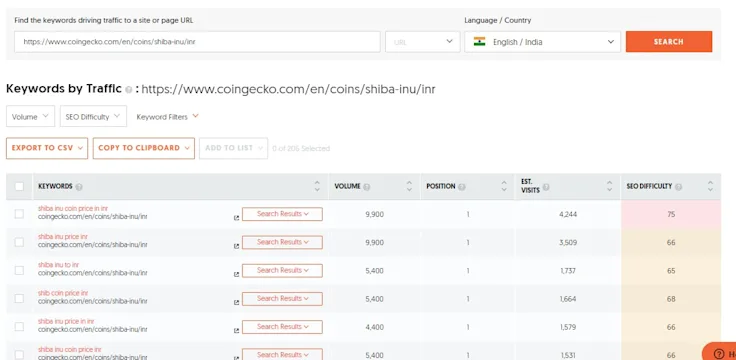The height and width of the screenshot is (360, 736).
Task: Select the volume value 4,400
Action: 375,327
